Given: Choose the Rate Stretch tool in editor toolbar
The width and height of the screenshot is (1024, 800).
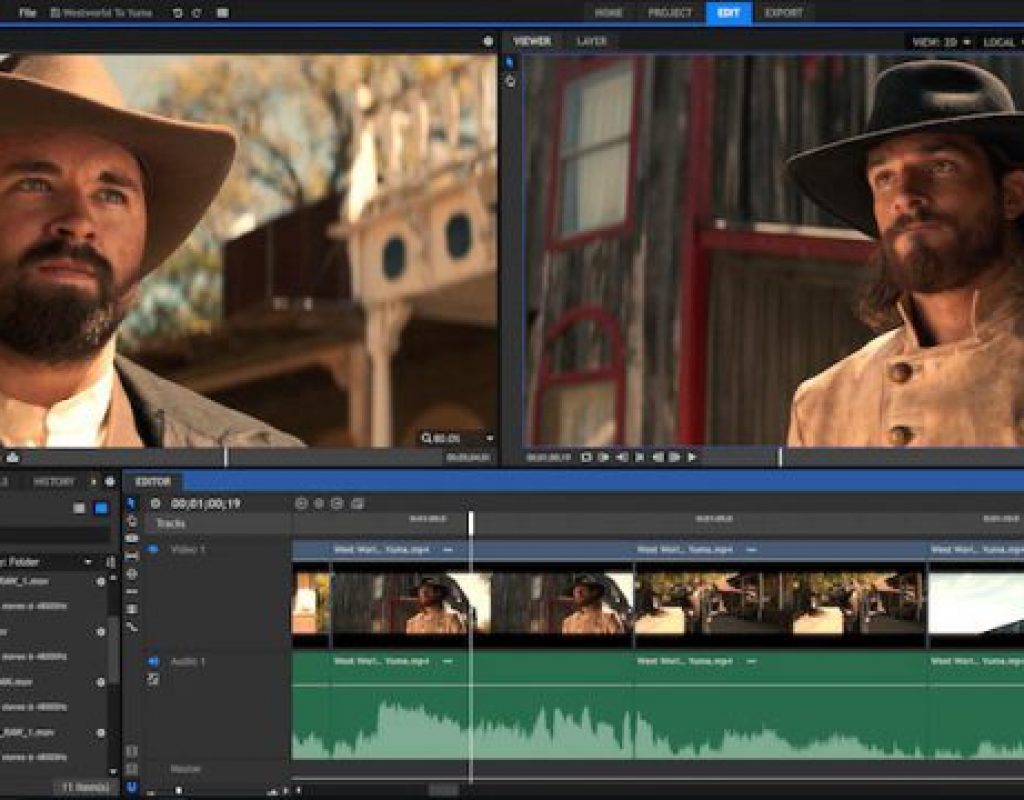Looking at the screenshot, I should (131, 627).
